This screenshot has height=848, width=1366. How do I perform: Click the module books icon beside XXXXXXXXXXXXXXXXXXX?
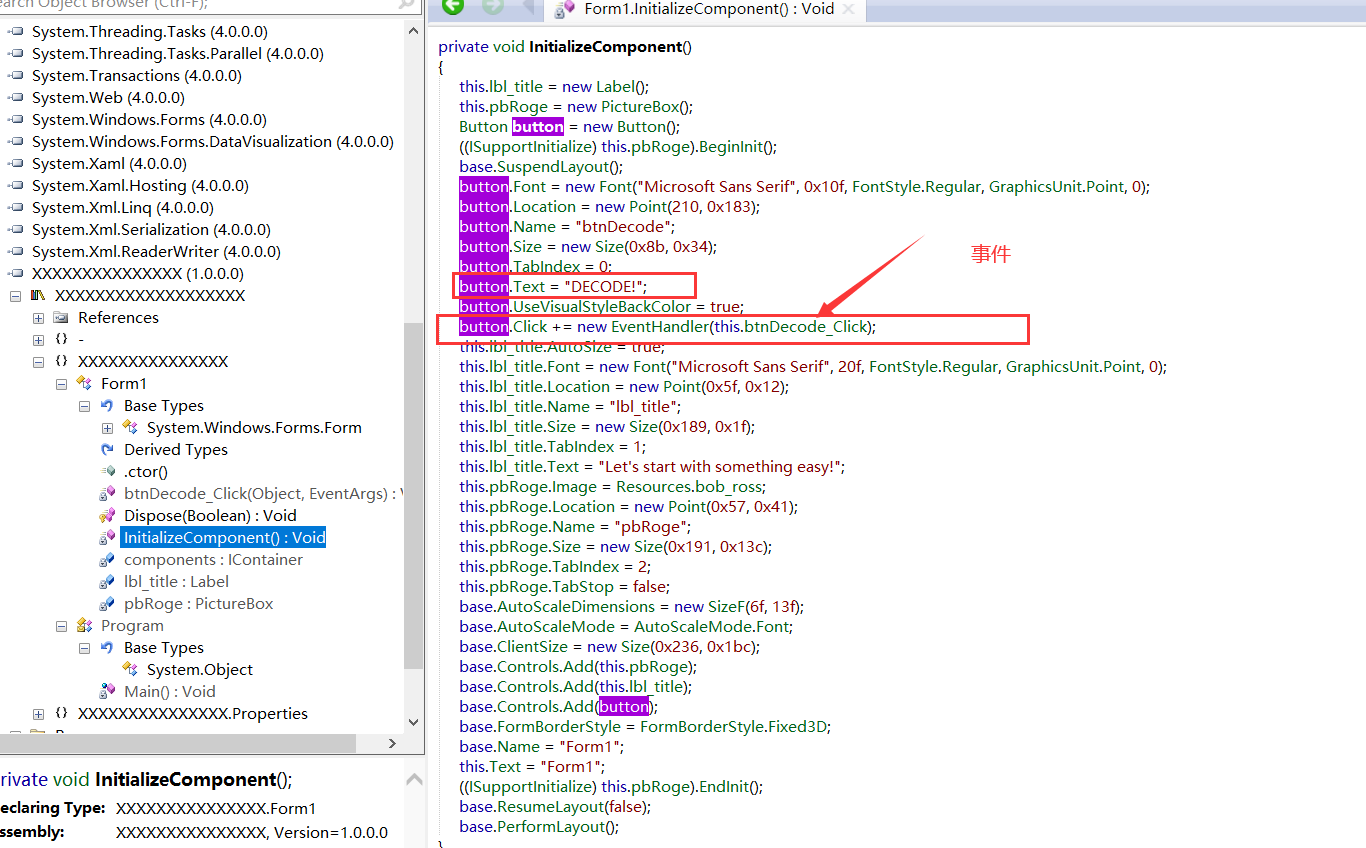[38, 295]
